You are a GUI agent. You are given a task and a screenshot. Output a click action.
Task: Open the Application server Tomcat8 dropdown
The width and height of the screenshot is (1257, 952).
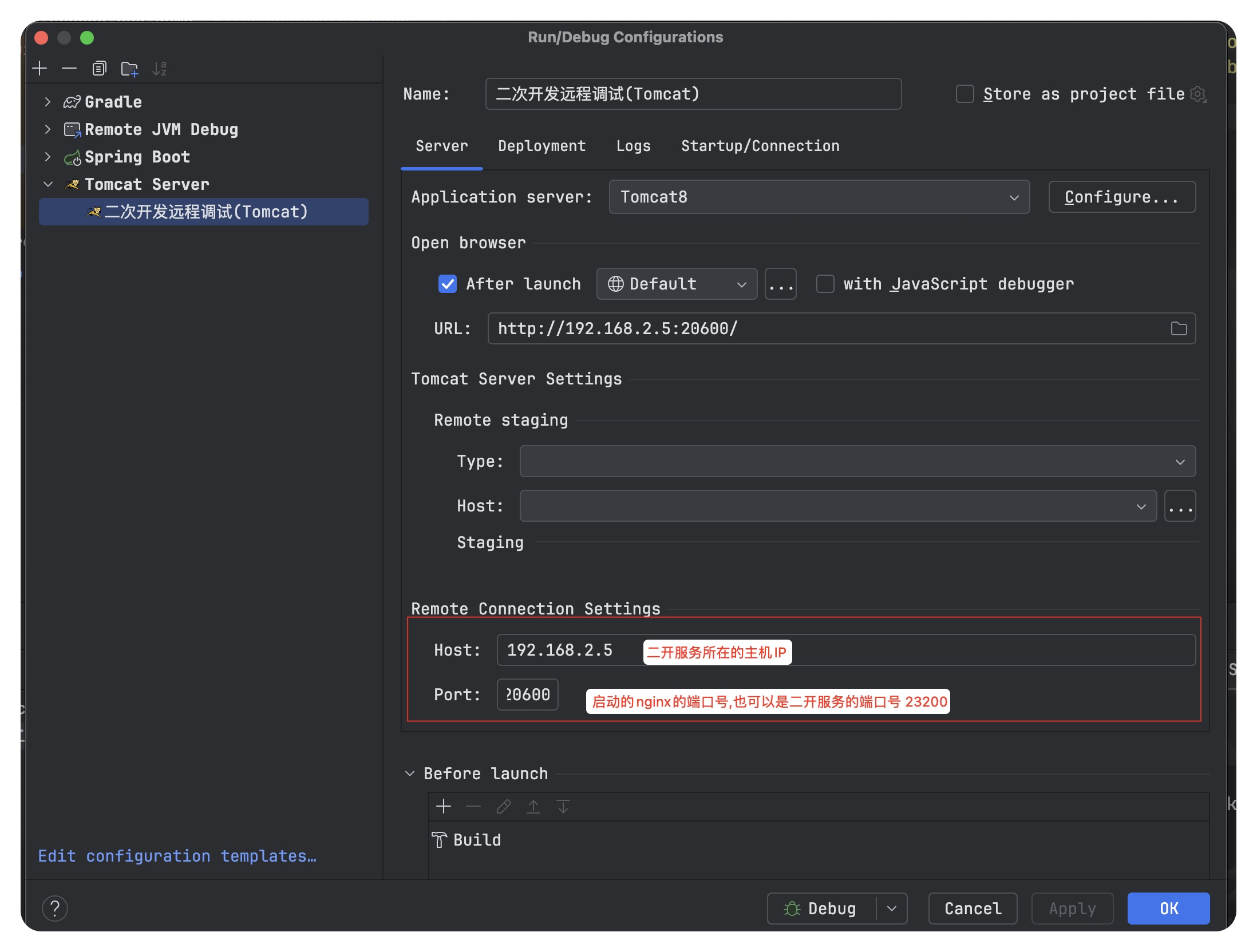pos(819,197)
